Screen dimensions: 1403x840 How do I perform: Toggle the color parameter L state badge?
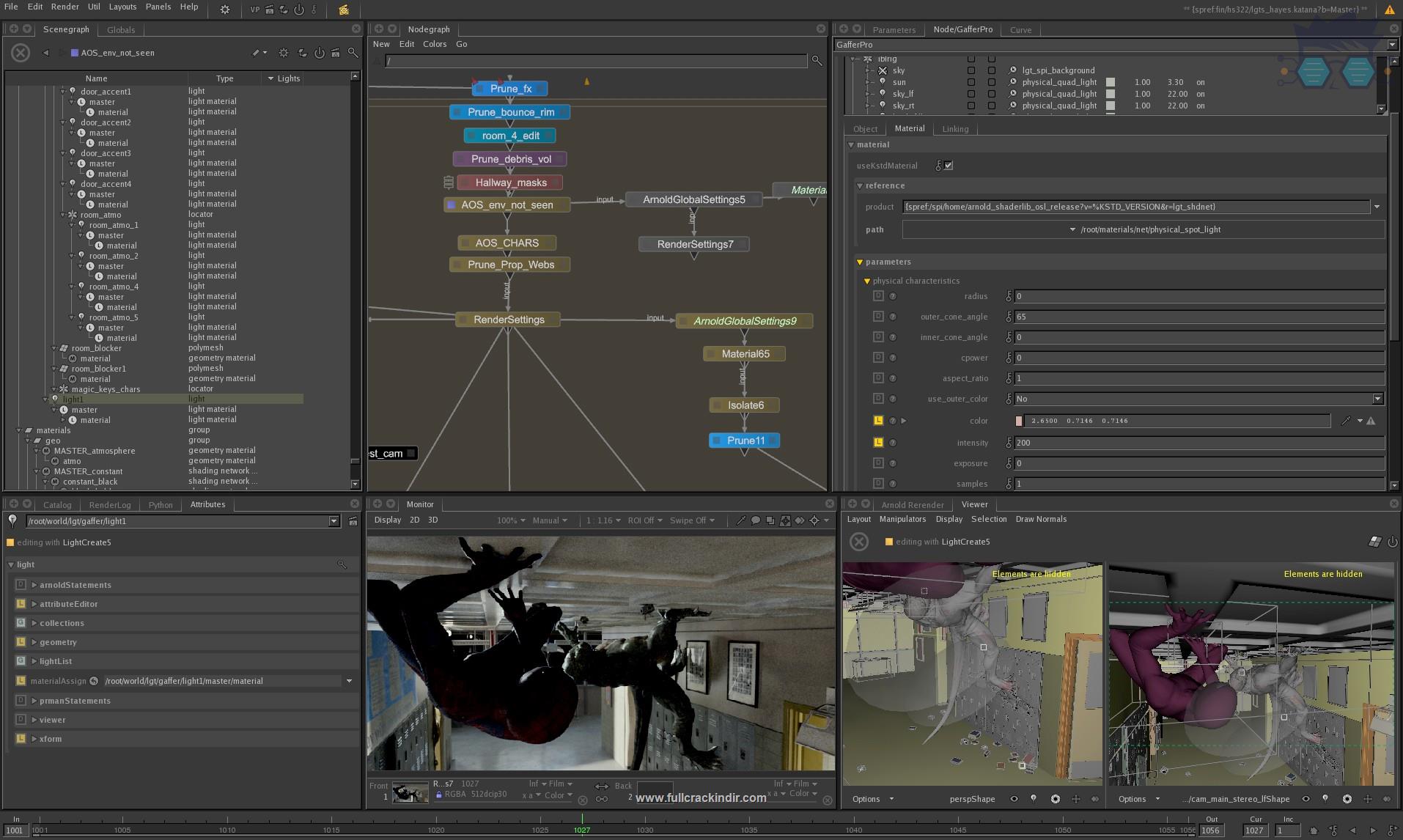pyautogui.click(x=878, y=421)
